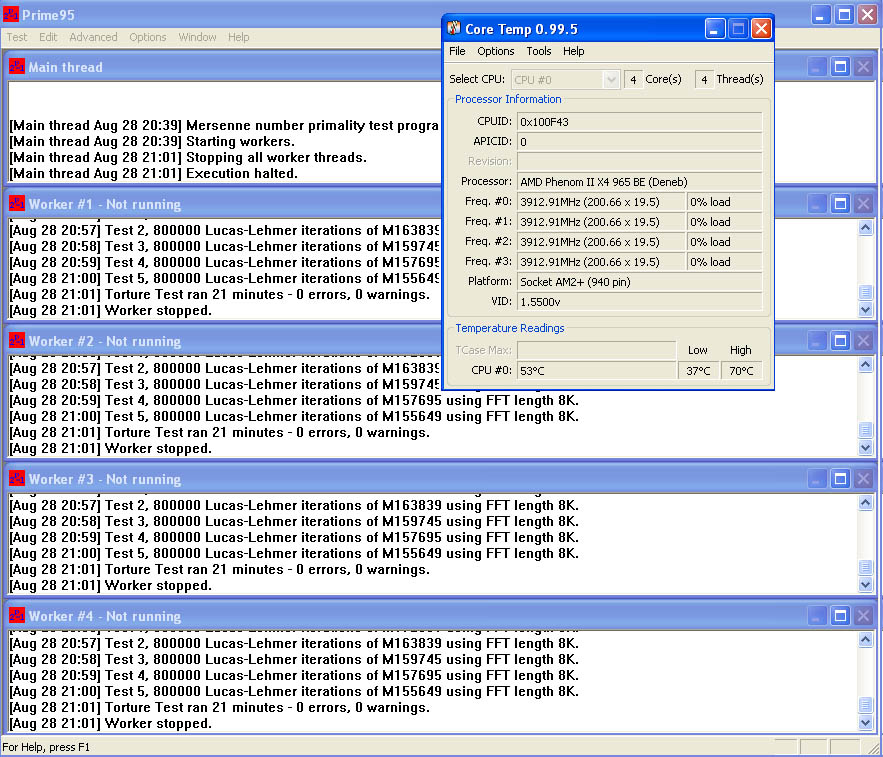Click the High temperature value 70°C
883x757 pixels.
[x=741, y=371]
